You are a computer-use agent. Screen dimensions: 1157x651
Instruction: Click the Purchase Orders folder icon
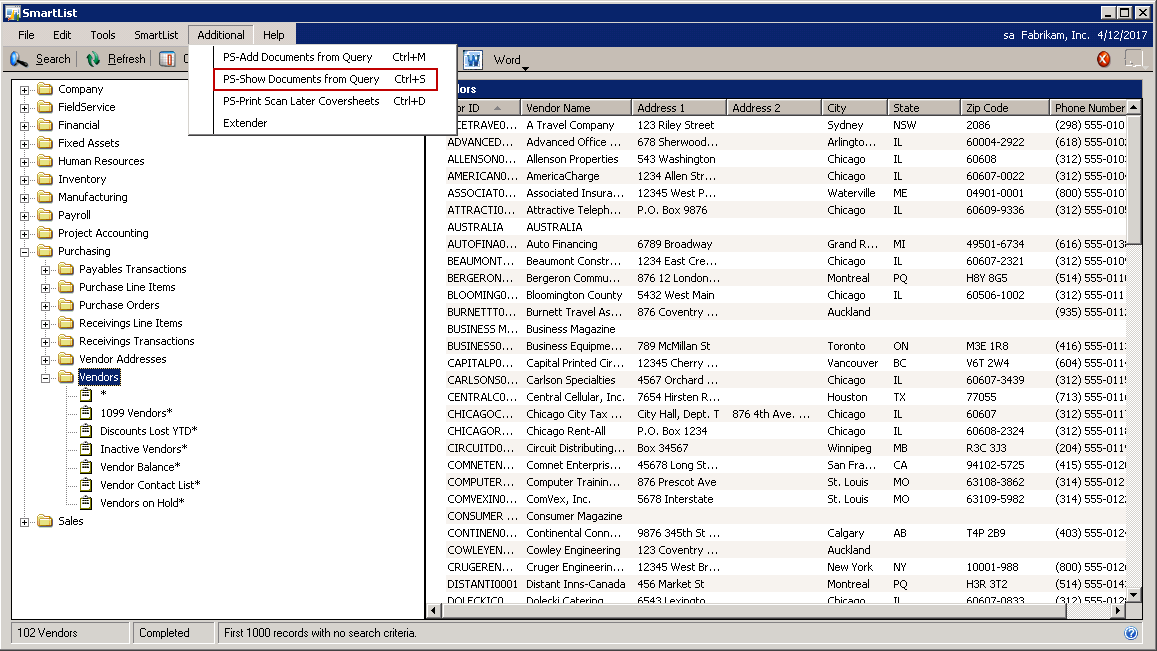(66, 306)
